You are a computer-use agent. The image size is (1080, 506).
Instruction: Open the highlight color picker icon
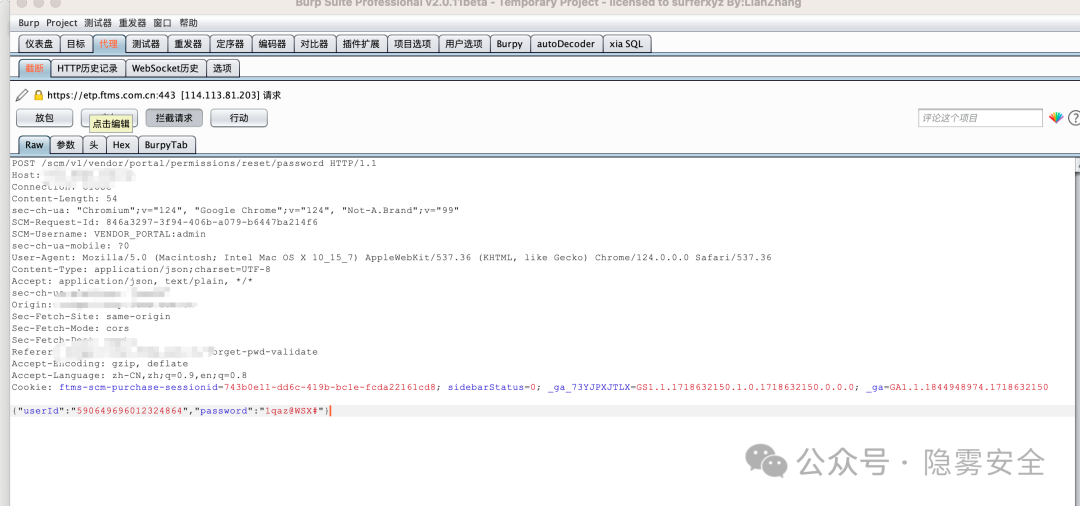point(1056,118)
